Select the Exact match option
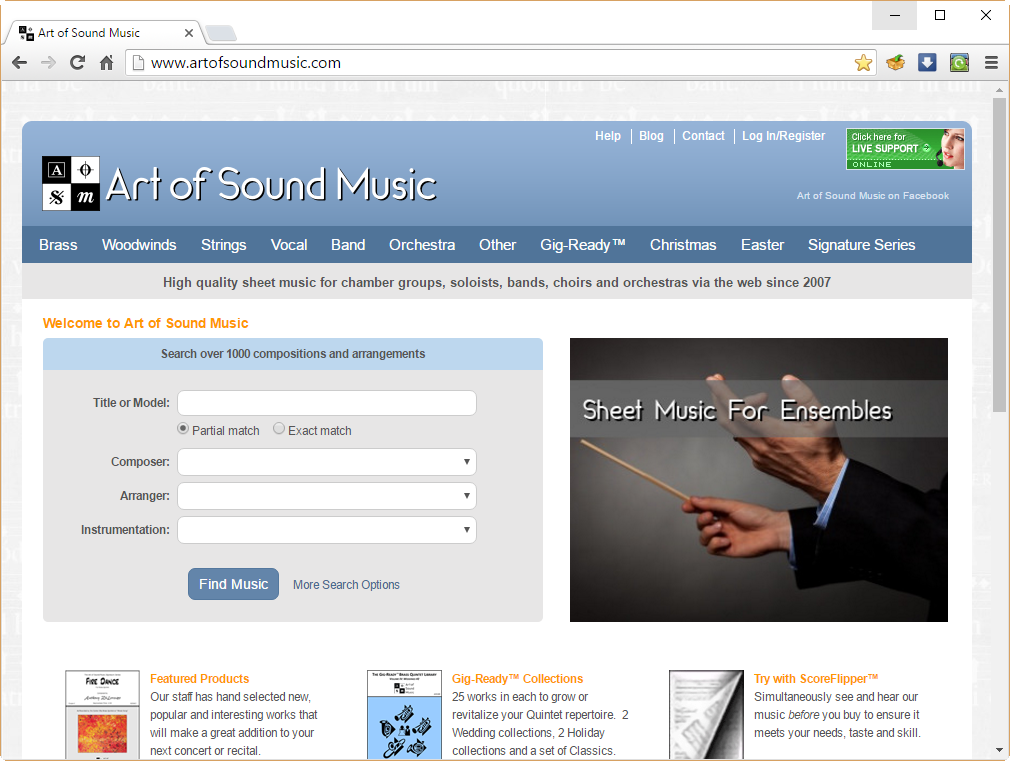This screenshot has width=1010, height=761. [x=278, y=429]
